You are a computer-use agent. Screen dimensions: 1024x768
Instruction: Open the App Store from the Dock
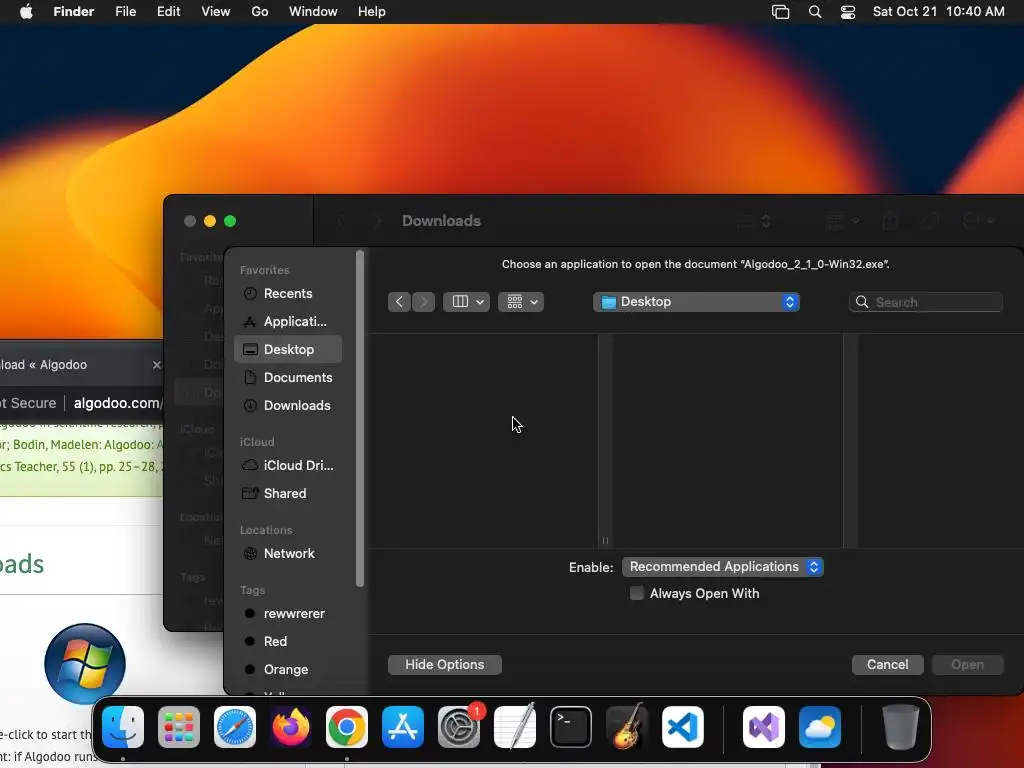[x=403, y=727]
